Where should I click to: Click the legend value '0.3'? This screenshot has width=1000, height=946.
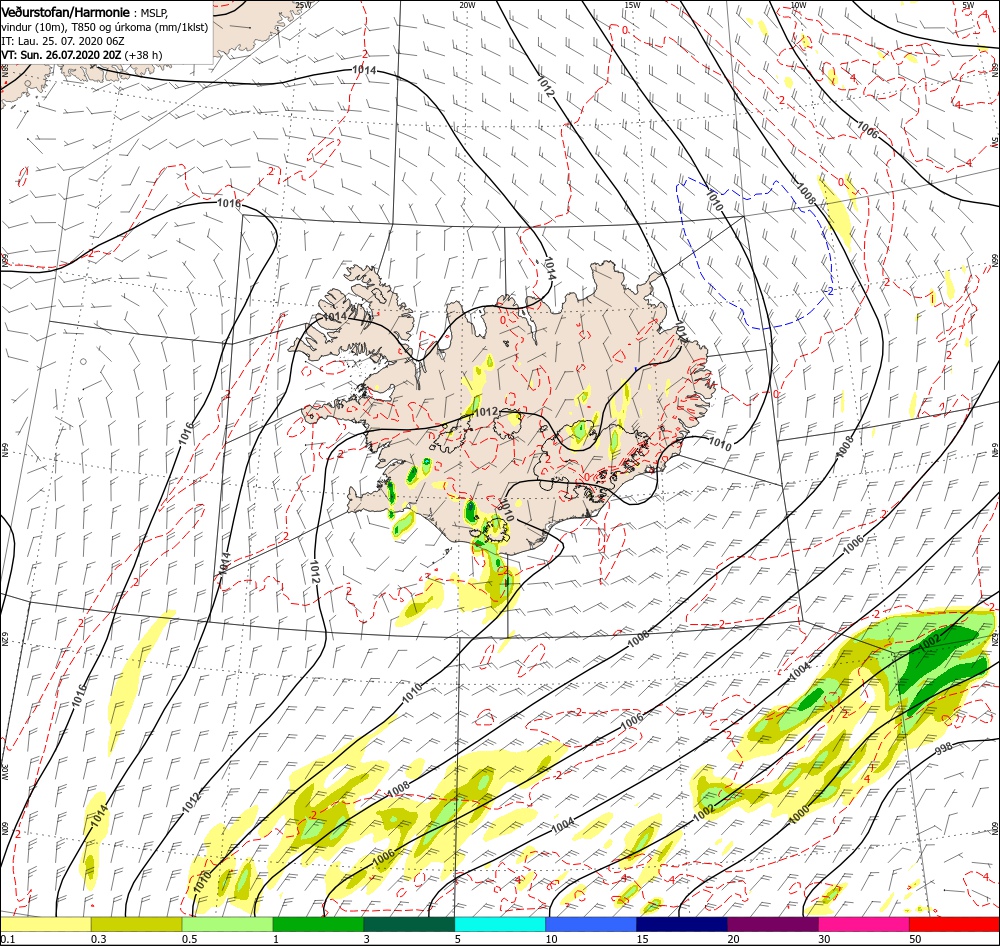pos(98,939)
